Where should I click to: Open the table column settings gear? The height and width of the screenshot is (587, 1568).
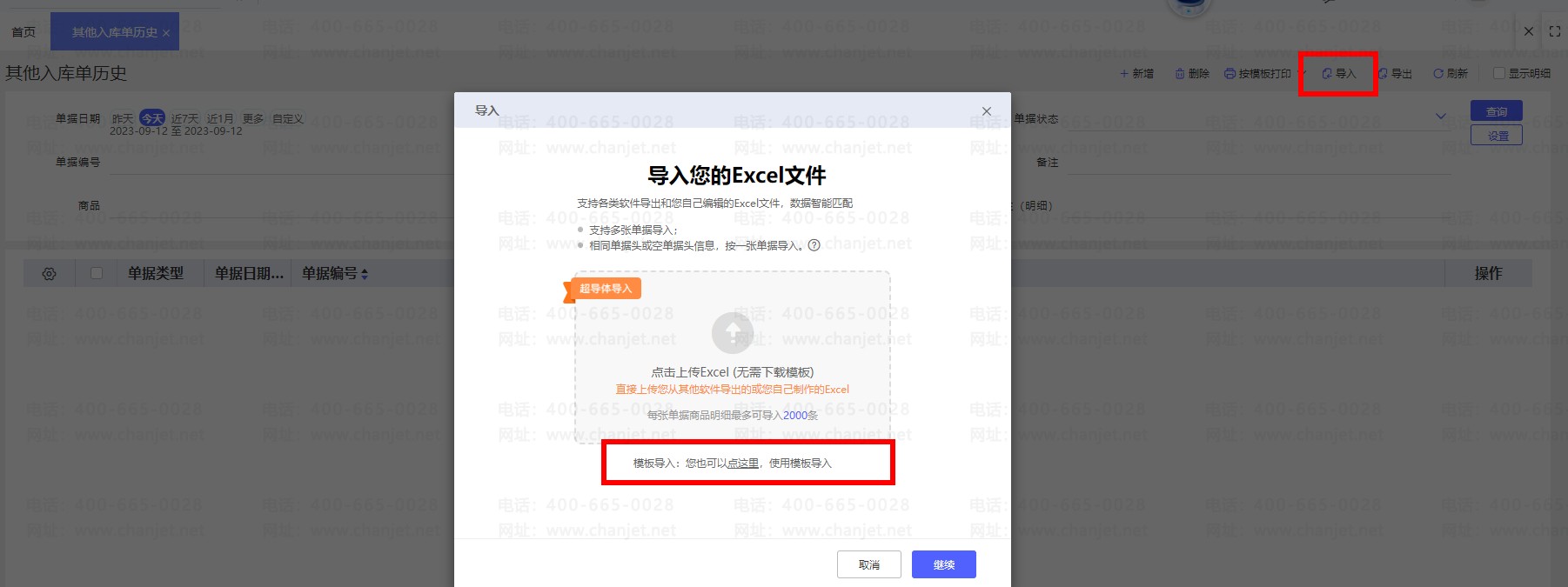pyautogui.click(x=49, y=274)
